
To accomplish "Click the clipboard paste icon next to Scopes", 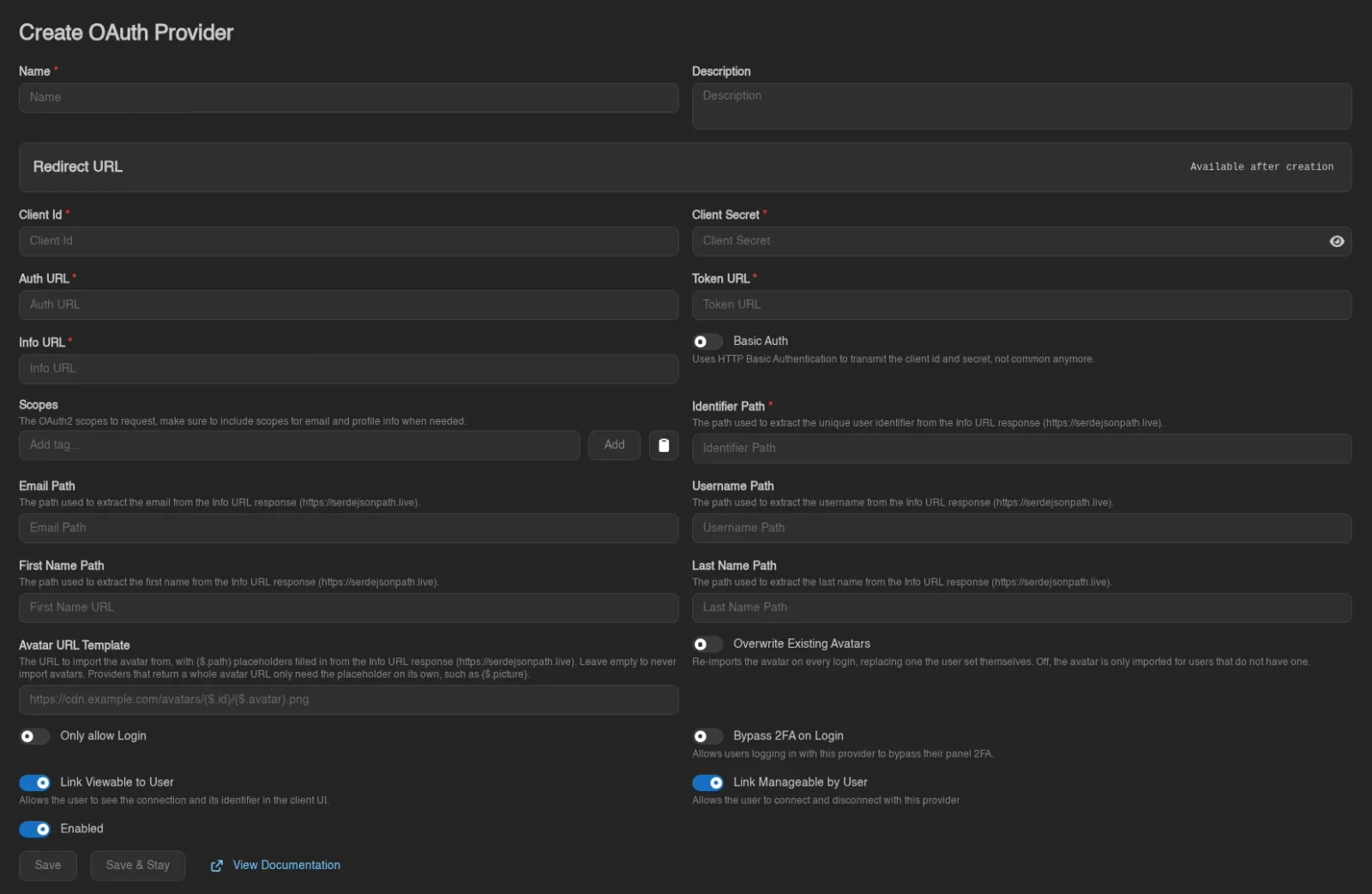I will coord(664,445).
